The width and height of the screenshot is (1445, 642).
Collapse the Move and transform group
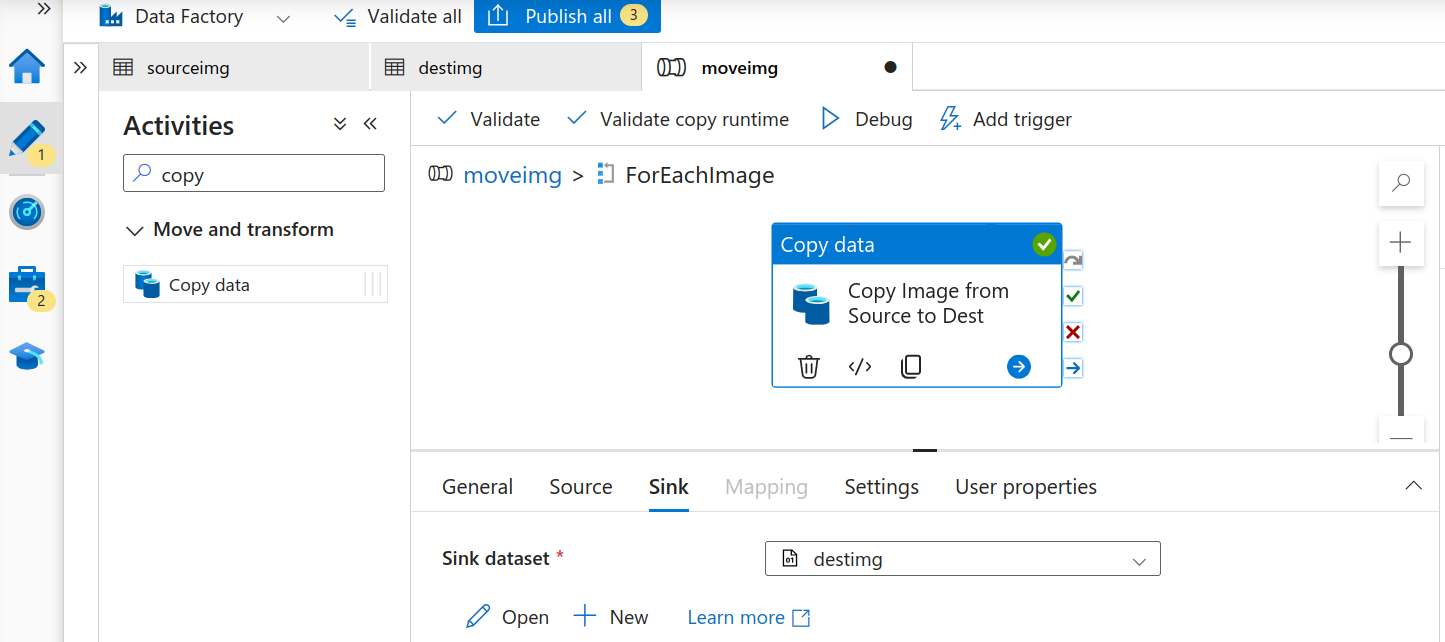point(134,230)
